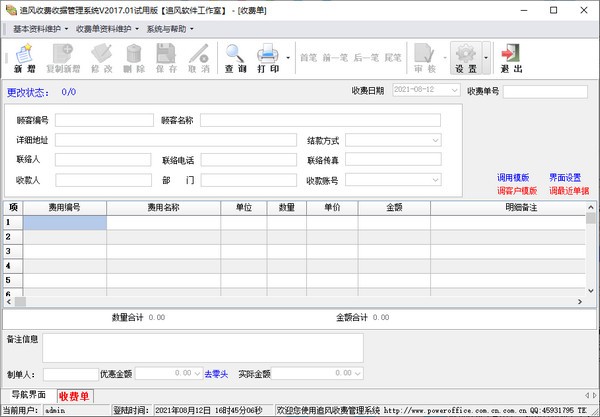Switch to the 导航界面 tab
600x417 pixels.
pyautogui.click(x=28, y=395)
